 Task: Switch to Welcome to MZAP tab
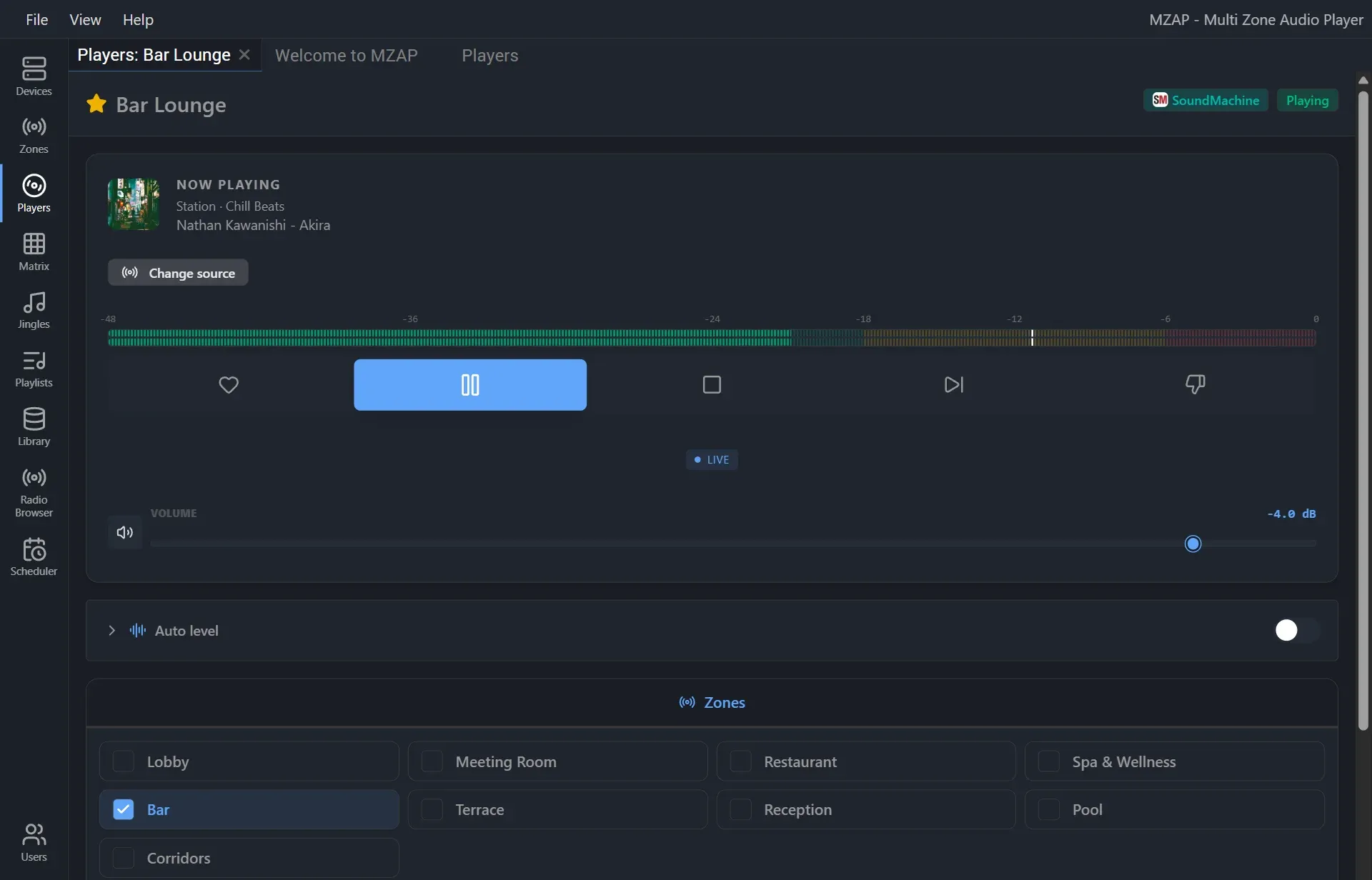point(347,55)
